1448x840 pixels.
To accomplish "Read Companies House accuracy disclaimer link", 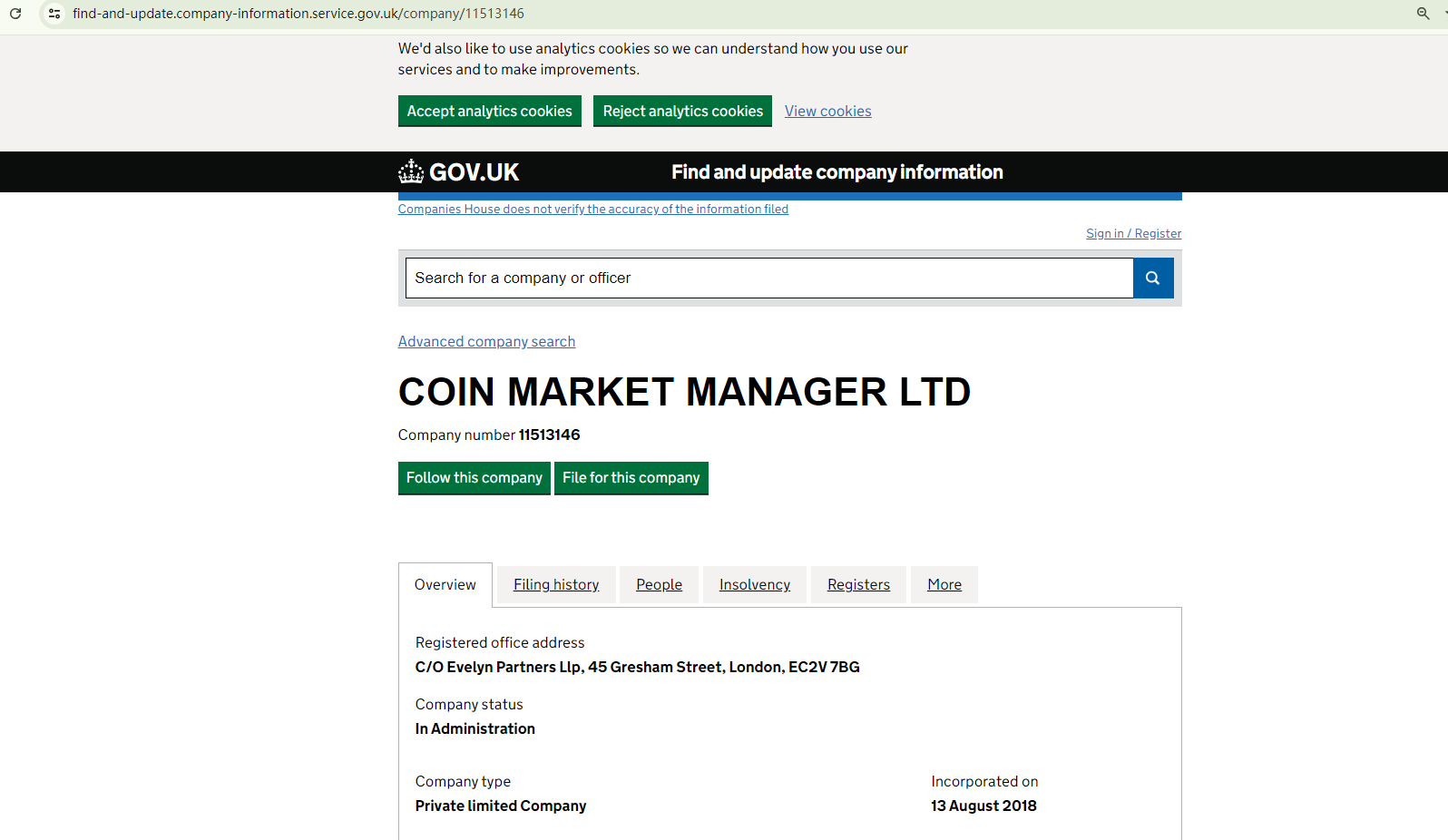I will (x=593, y=210).
